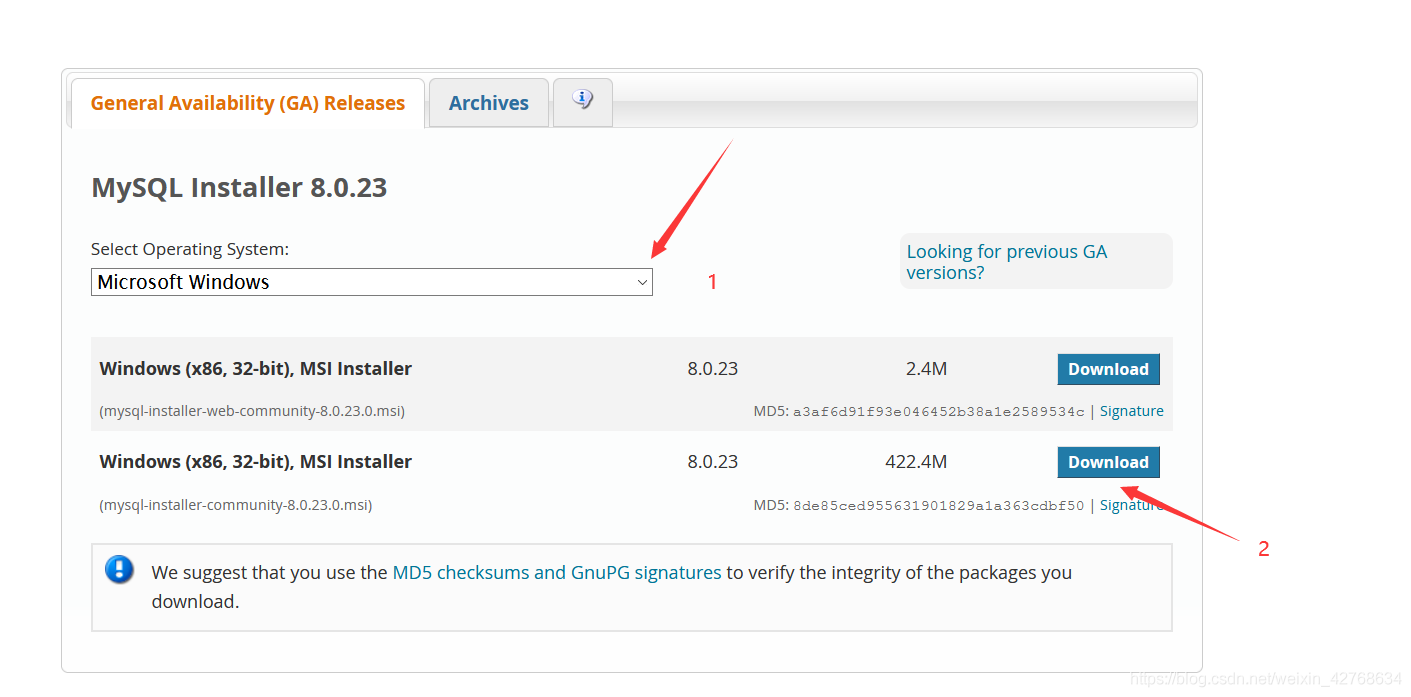The height and width of the screenshot is (697, 1411).
Task: Select filename text mysql-installer-community-8.0.23.0.msi
Action: click(x=236, y=505)
